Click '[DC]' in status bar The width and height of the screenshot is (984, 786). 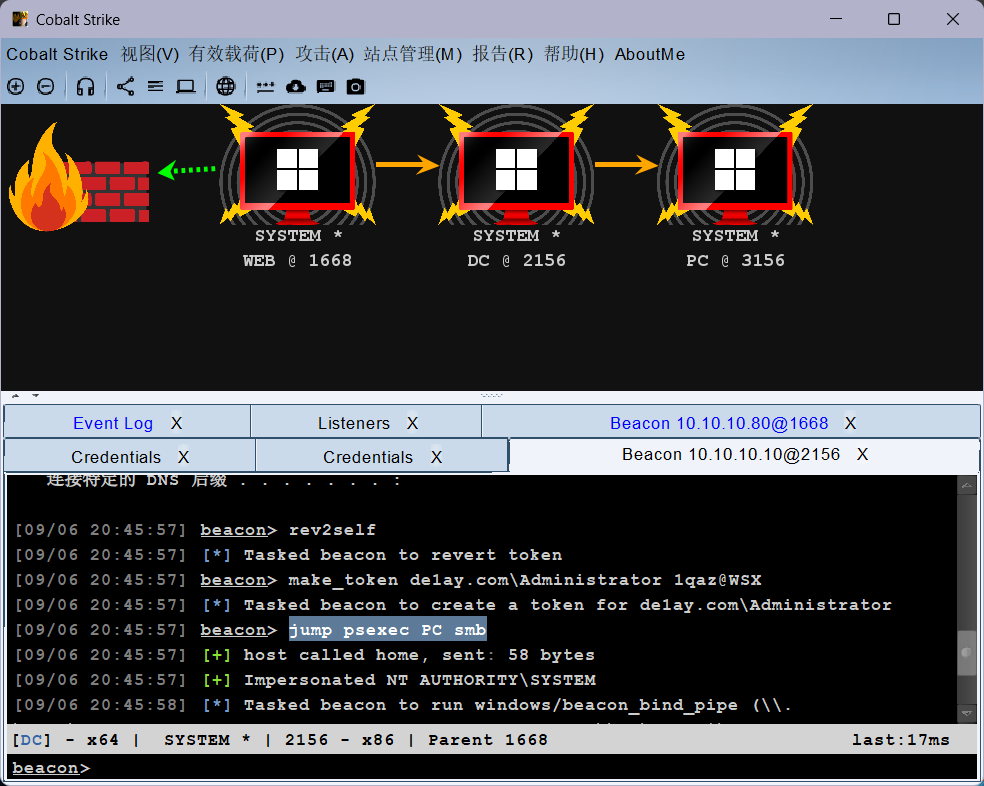coord(31,740)
